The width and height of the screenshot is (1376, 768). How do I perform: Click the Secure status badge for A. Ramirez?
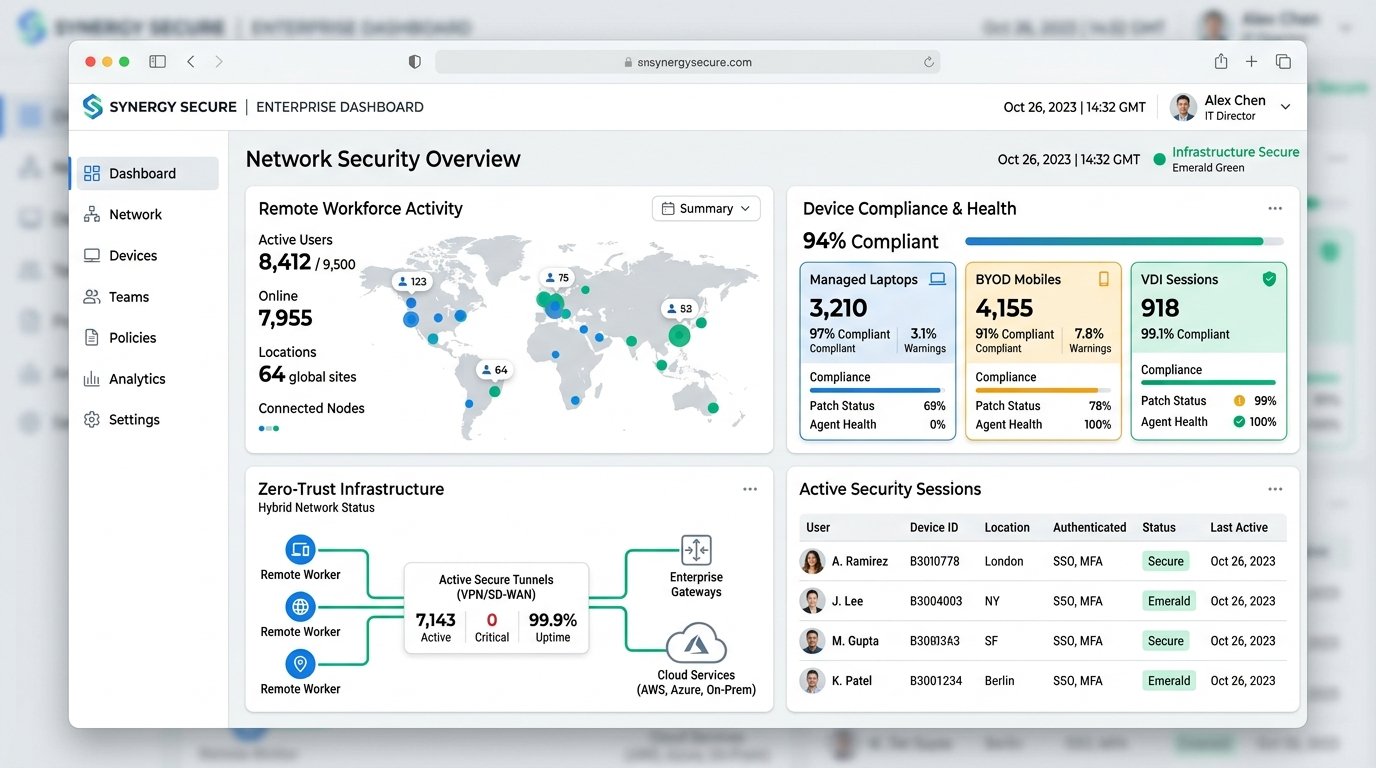pos(1165,561)
